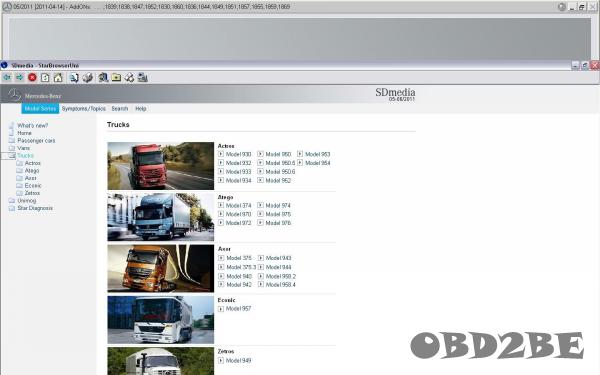Select the Help menu item

[x=140, y=109]
